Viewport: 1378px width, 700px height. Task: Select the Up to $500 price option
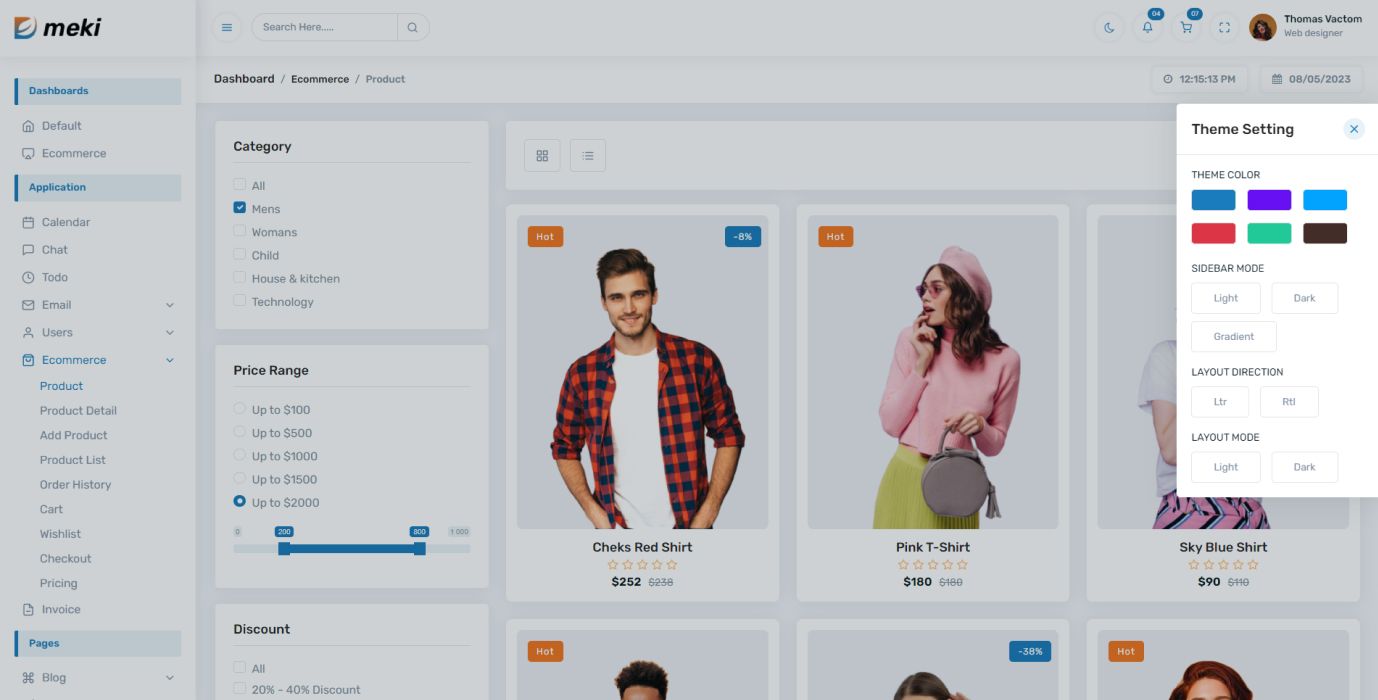(x=240, y=432)
